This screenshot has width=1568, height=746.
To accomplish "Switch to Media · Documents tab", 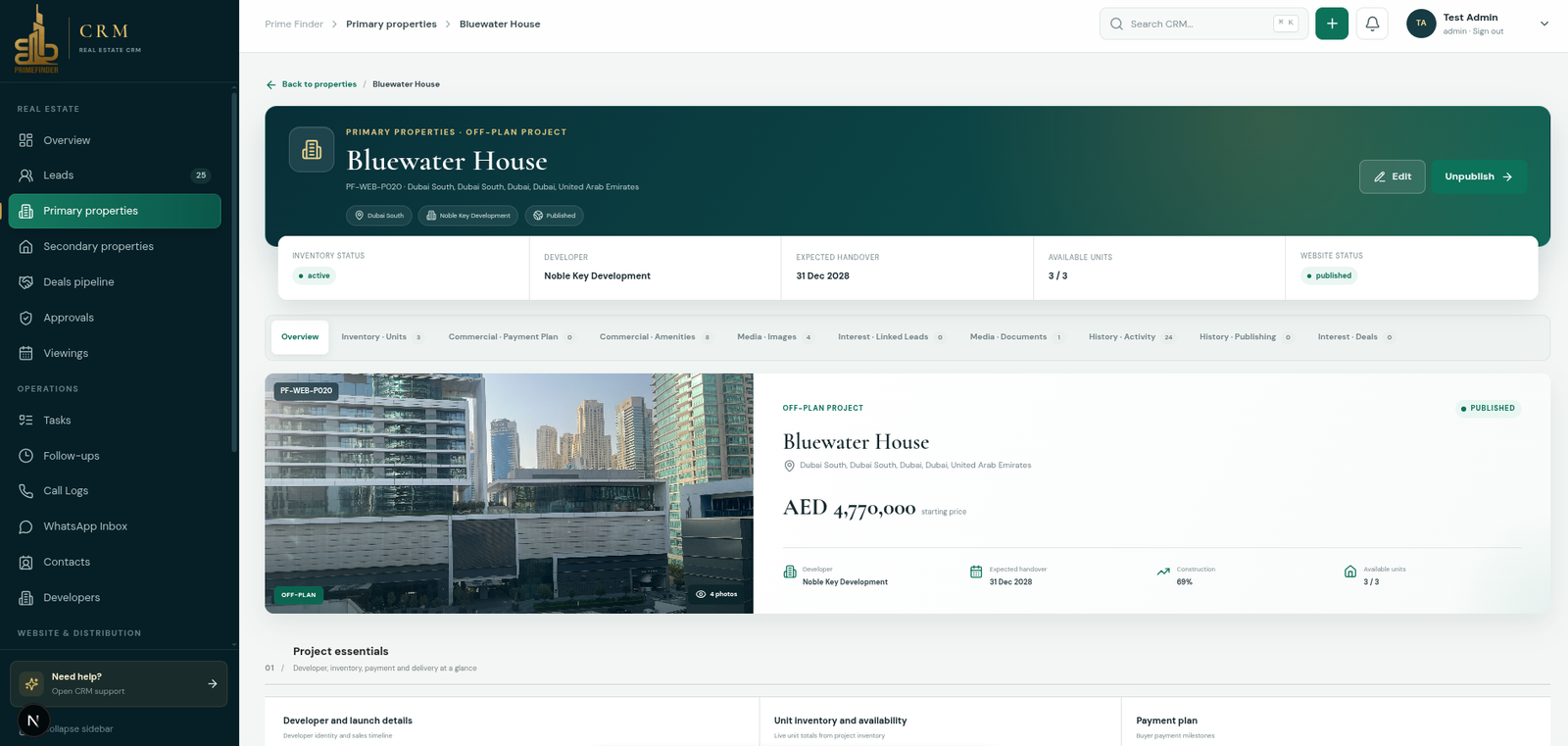I will 1016,337.
